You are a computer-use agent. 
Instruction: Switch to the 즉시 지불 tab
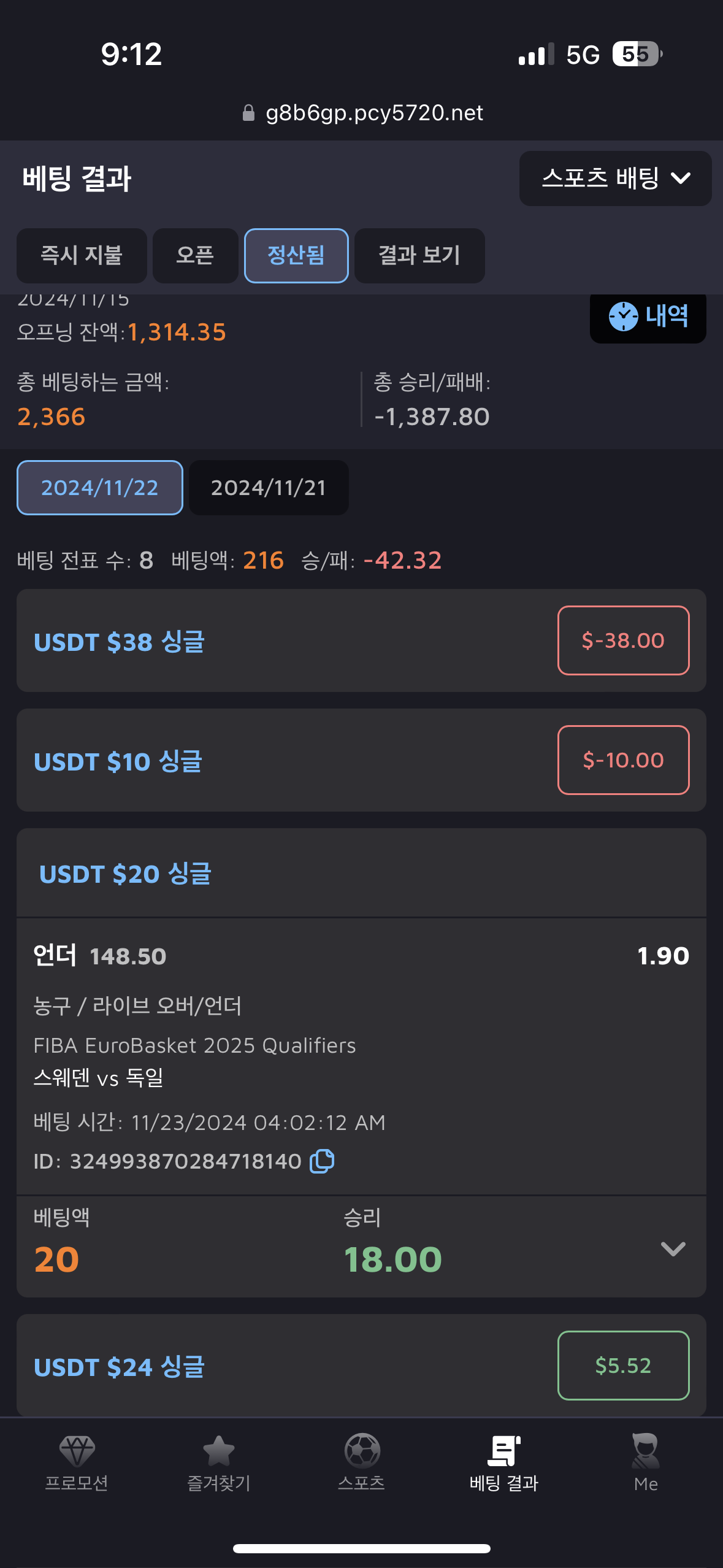(82, 255)
